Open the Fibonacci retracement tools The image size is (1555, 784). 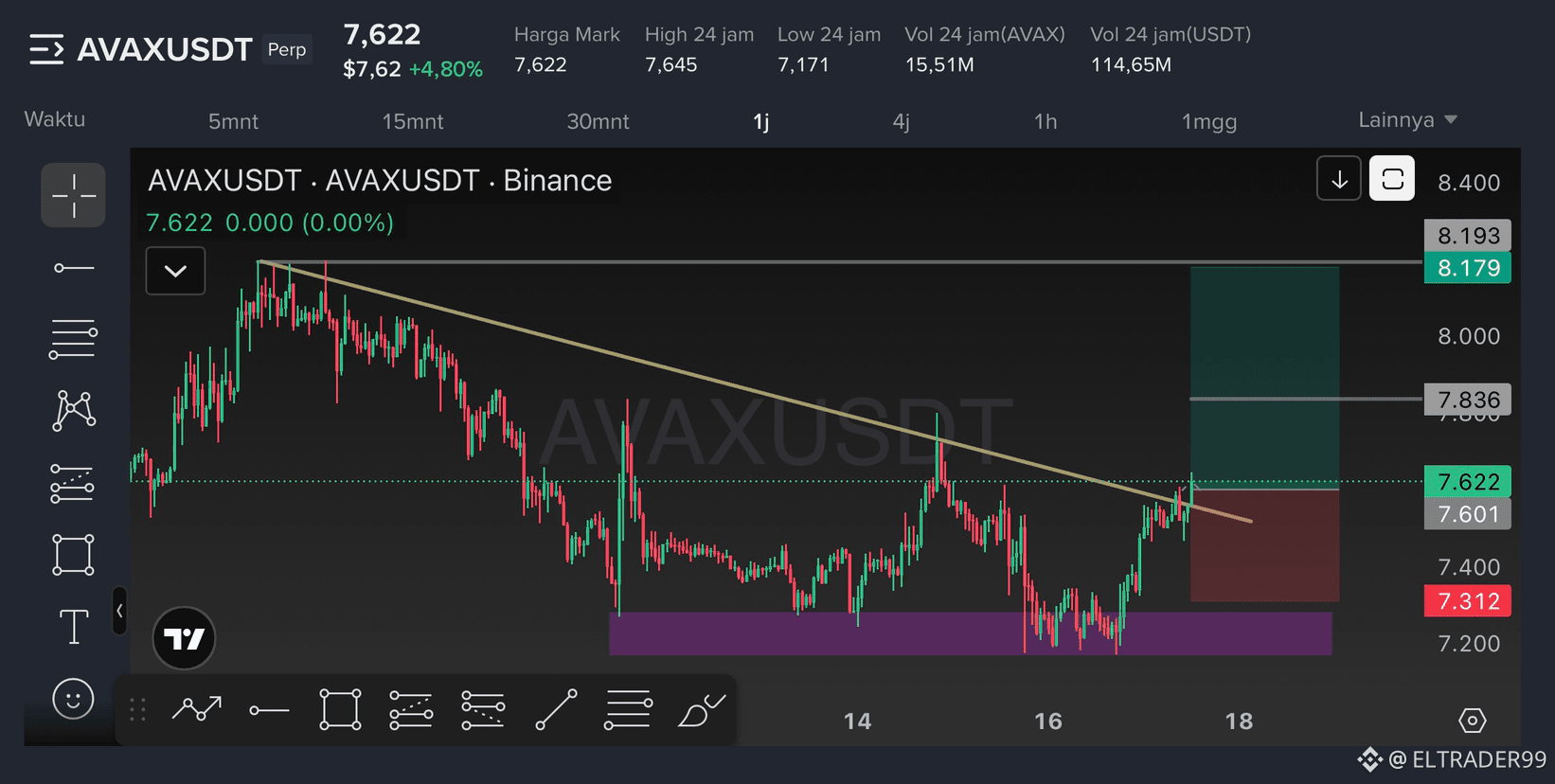73,339
